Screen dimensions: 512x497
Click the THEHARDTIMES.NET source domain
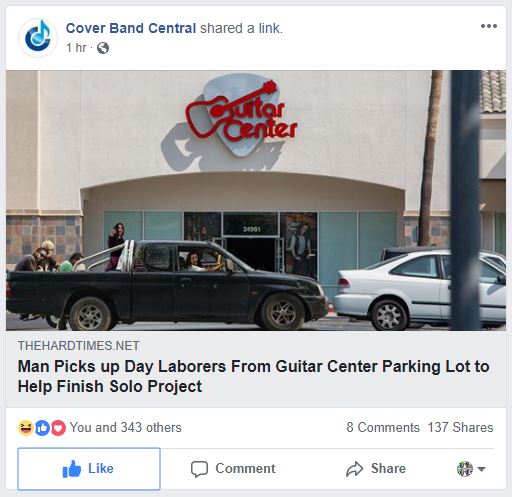[x=79, y=346]
